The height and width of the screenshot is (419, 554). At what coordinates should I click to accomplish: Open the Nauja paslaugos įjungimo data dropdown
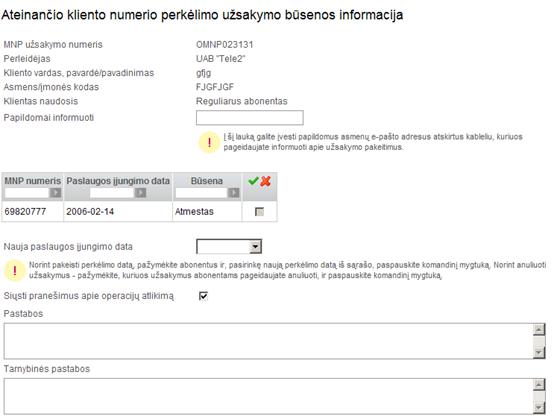click(x=256, y=247)
